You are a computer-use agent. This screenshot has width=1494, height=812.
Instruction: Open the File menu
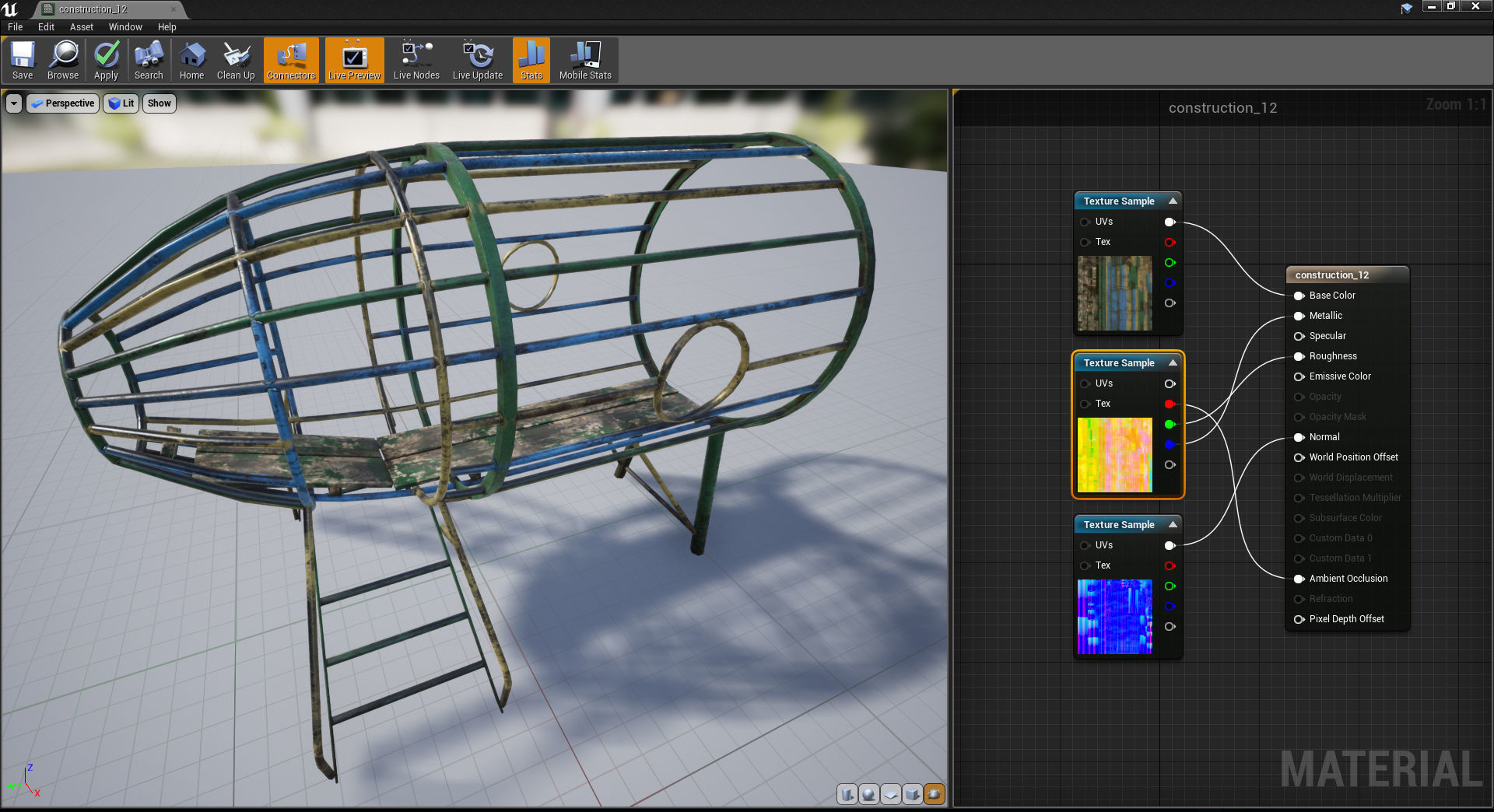[16, 26]
